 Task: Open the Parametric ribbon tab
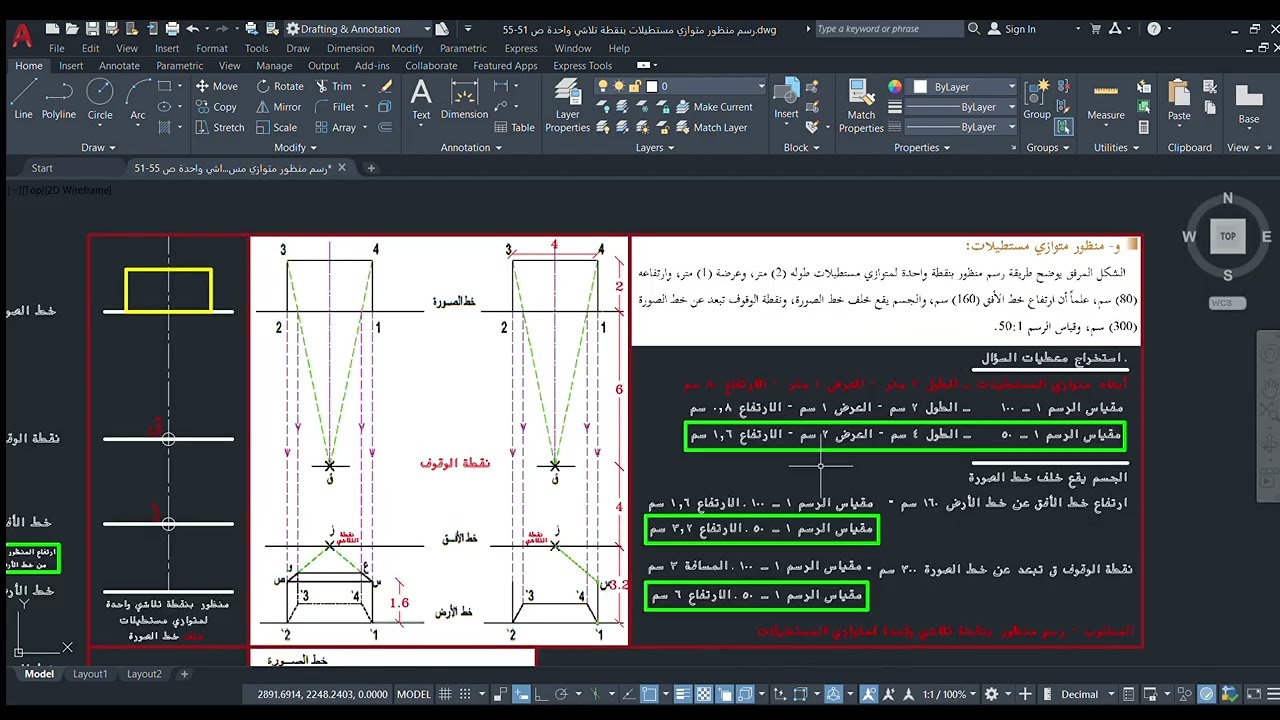[x=179, y=66]
